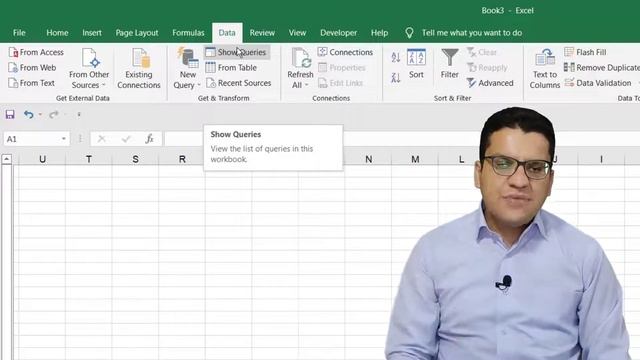This screenshot has height=360, width=640.
Task: Select column I header
Action: coord(601,159)
